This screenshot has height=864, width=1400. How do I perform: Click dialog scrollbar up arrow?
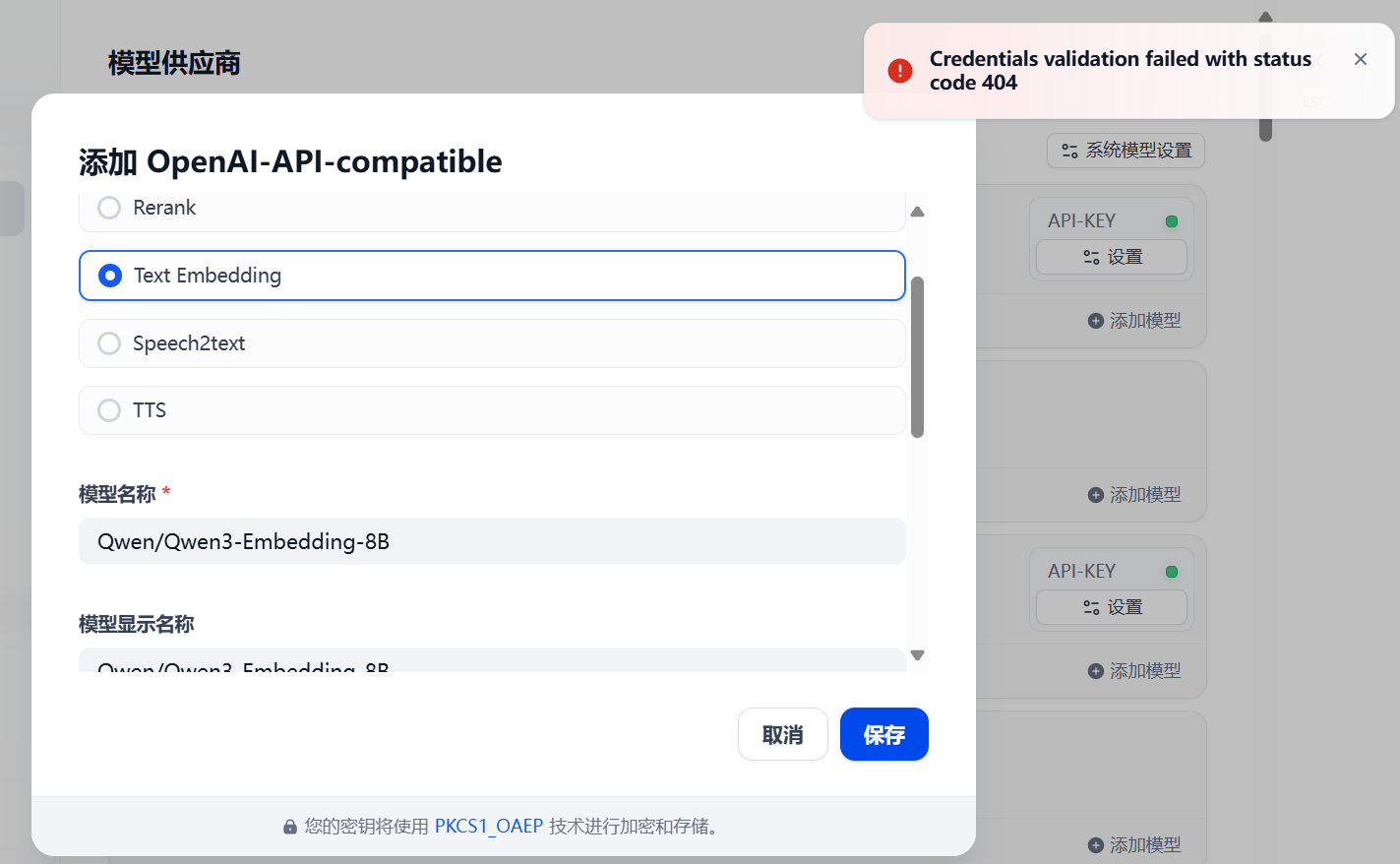pos(918,212)
